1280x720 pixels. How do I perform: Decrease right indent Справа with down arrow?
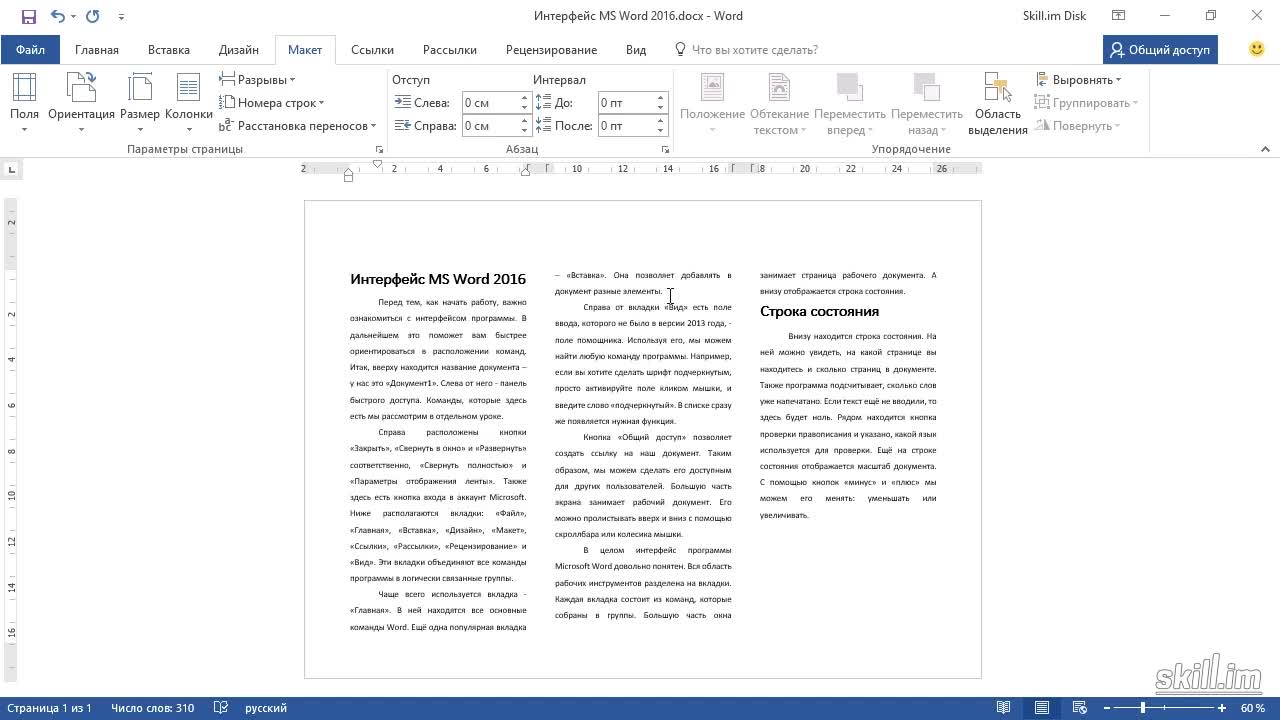[524, 131]
